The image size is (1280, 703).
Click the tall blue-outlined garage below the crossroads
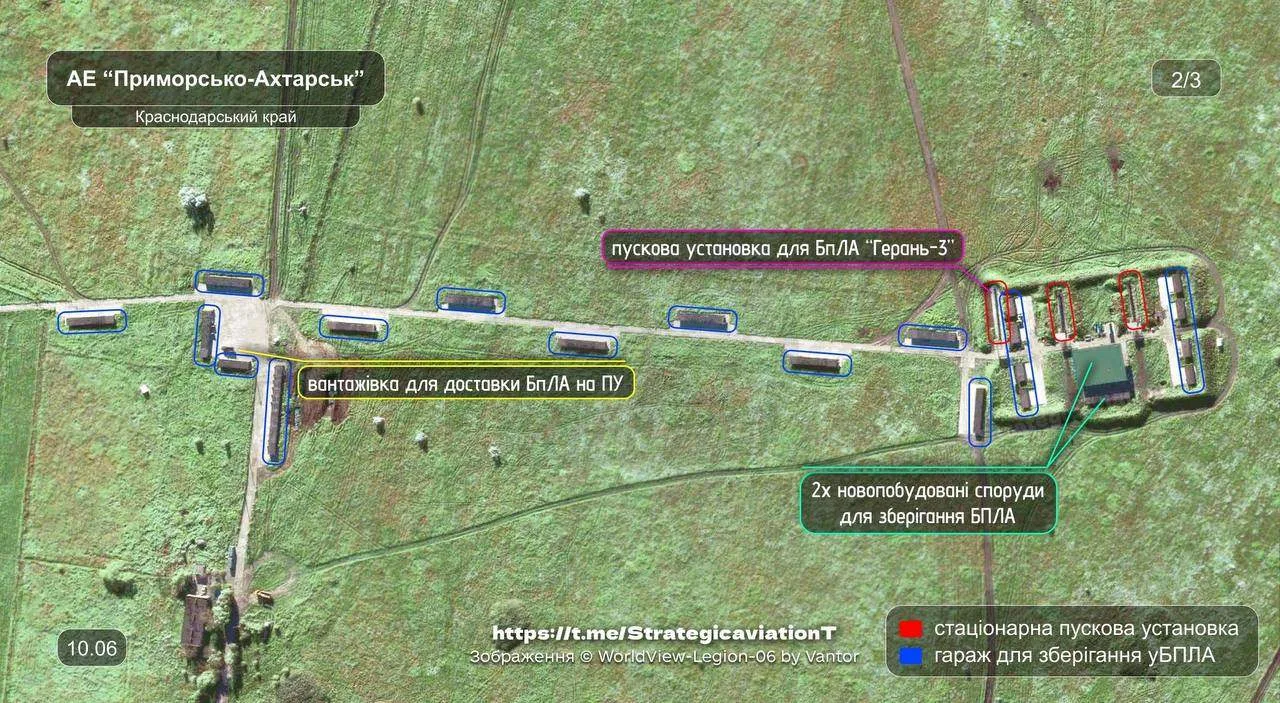point(275,411)
